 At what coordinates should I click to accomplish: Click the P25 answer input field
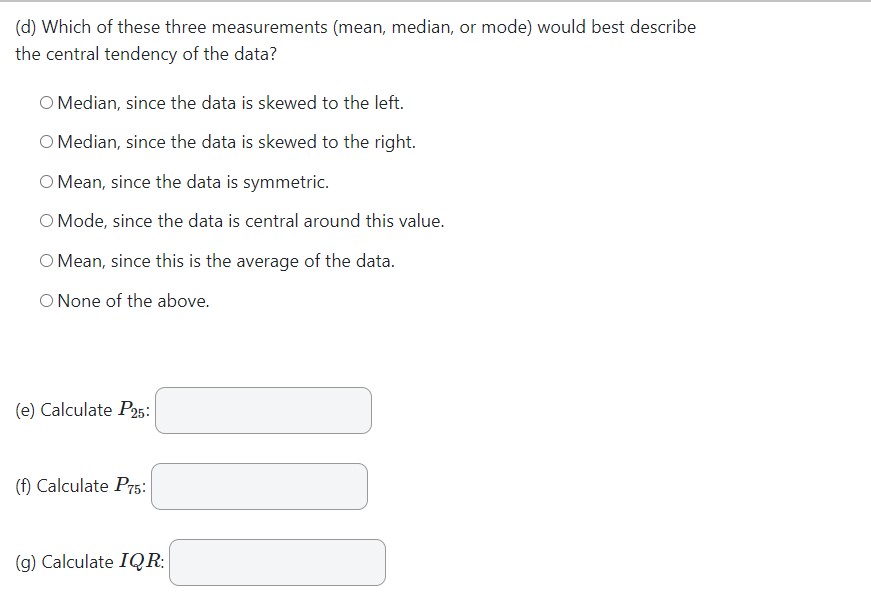[x=263, y=410]
